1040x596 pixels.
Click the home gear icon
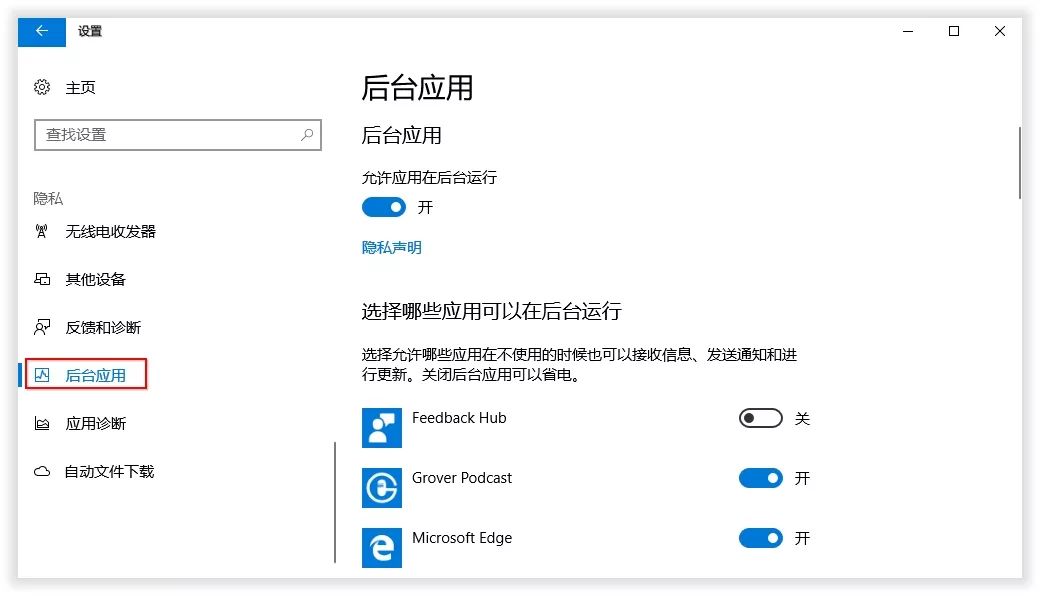(x=42, y=87)
